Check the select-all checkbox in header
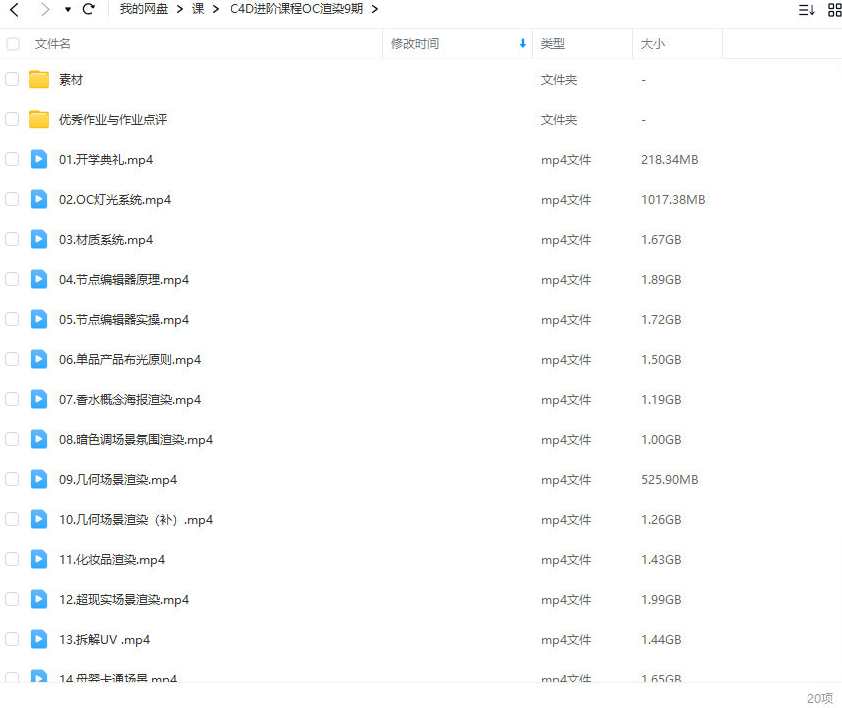Viewport: 842px width, 708px height. point(12,44)
